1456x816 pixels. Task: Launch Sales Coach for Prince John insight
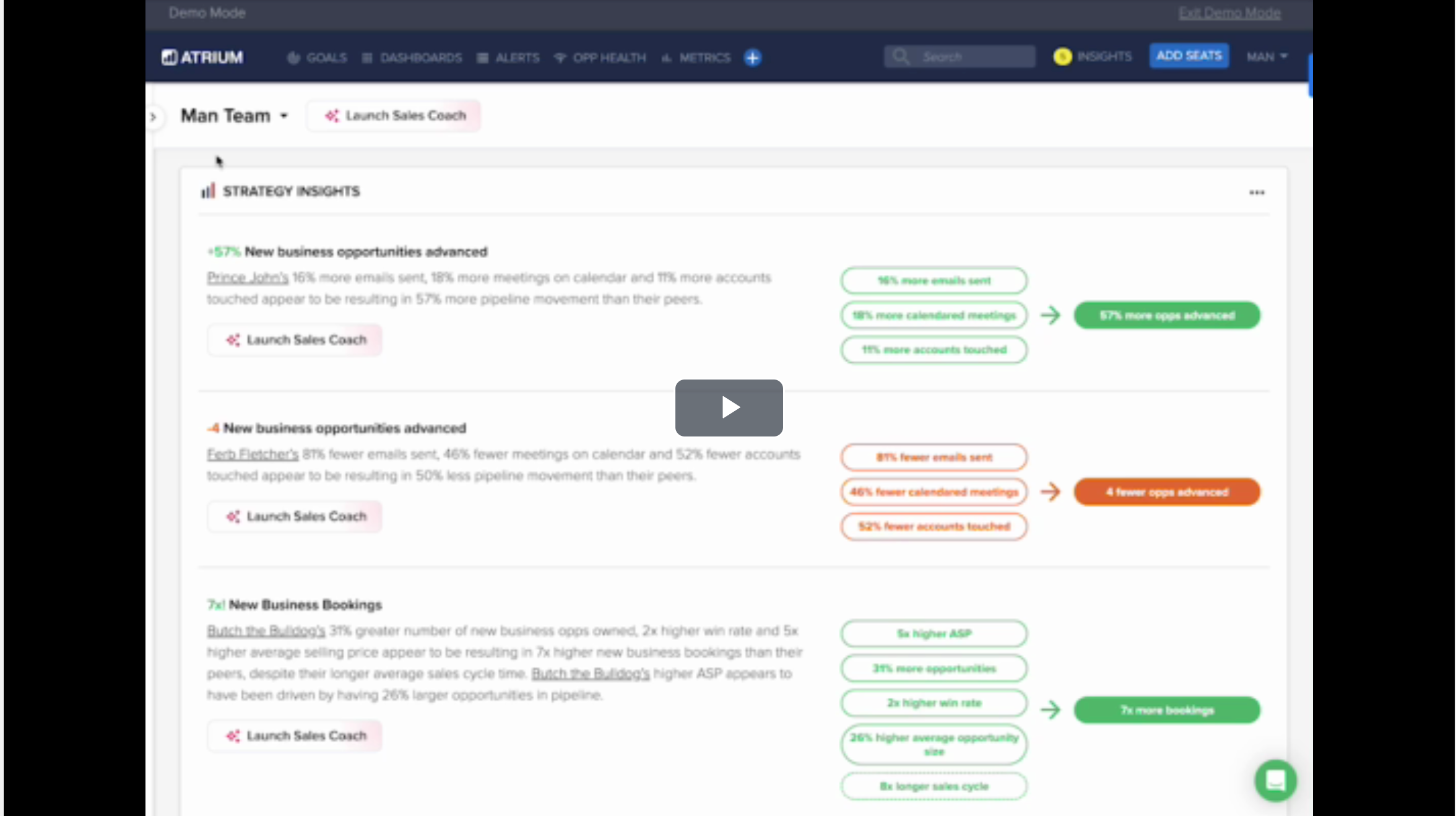pyautogui.click(x=295, y=340)
